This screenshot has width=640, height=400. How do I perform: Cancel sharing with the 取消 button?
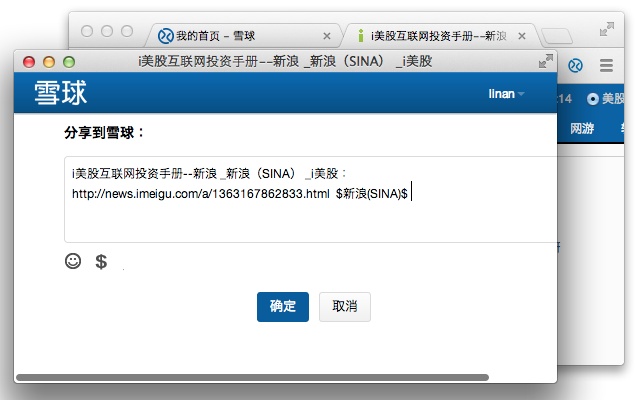coord(345,307)
